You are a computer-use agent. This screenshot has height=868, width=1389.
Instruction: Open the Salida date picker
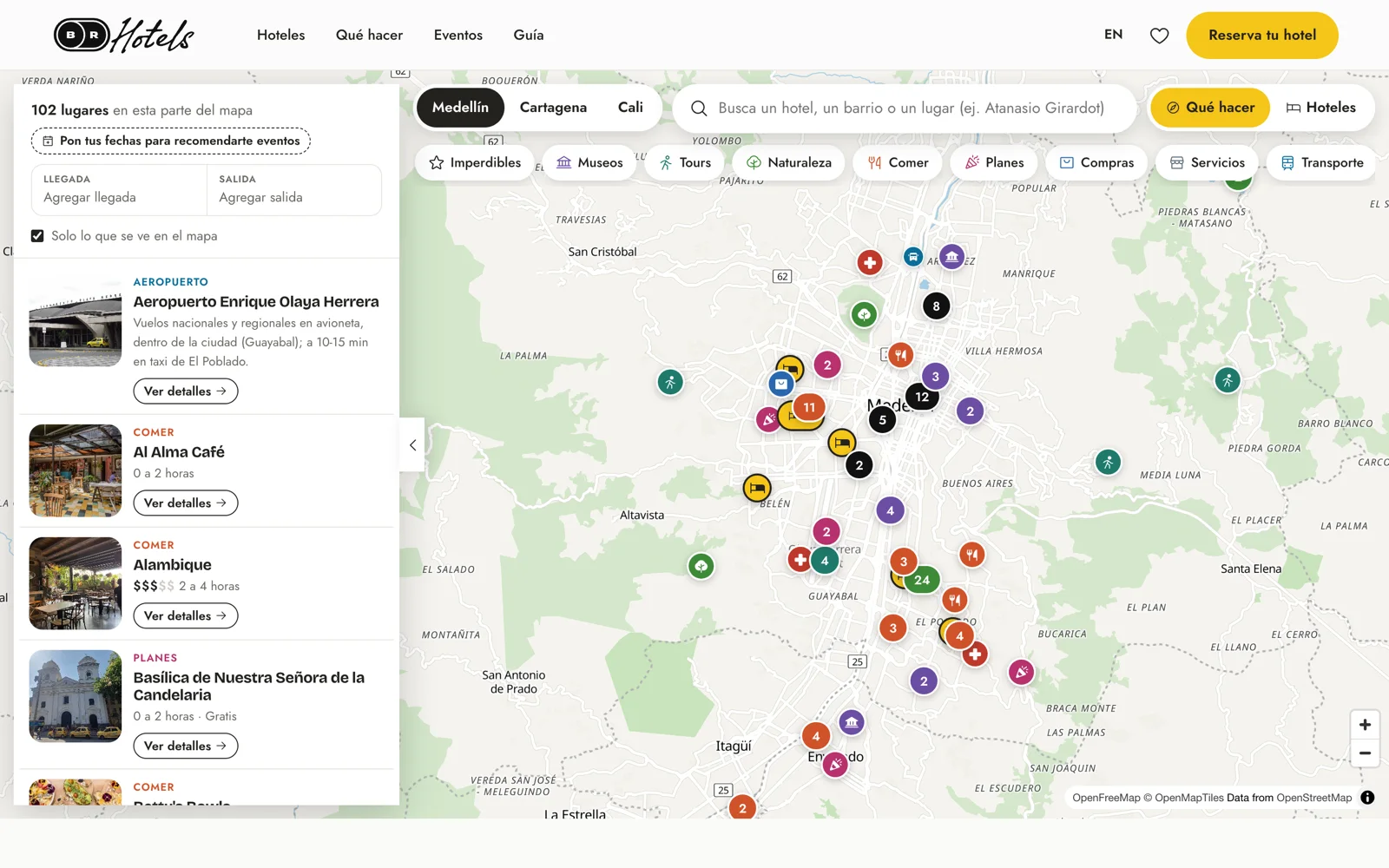point(294,189)
